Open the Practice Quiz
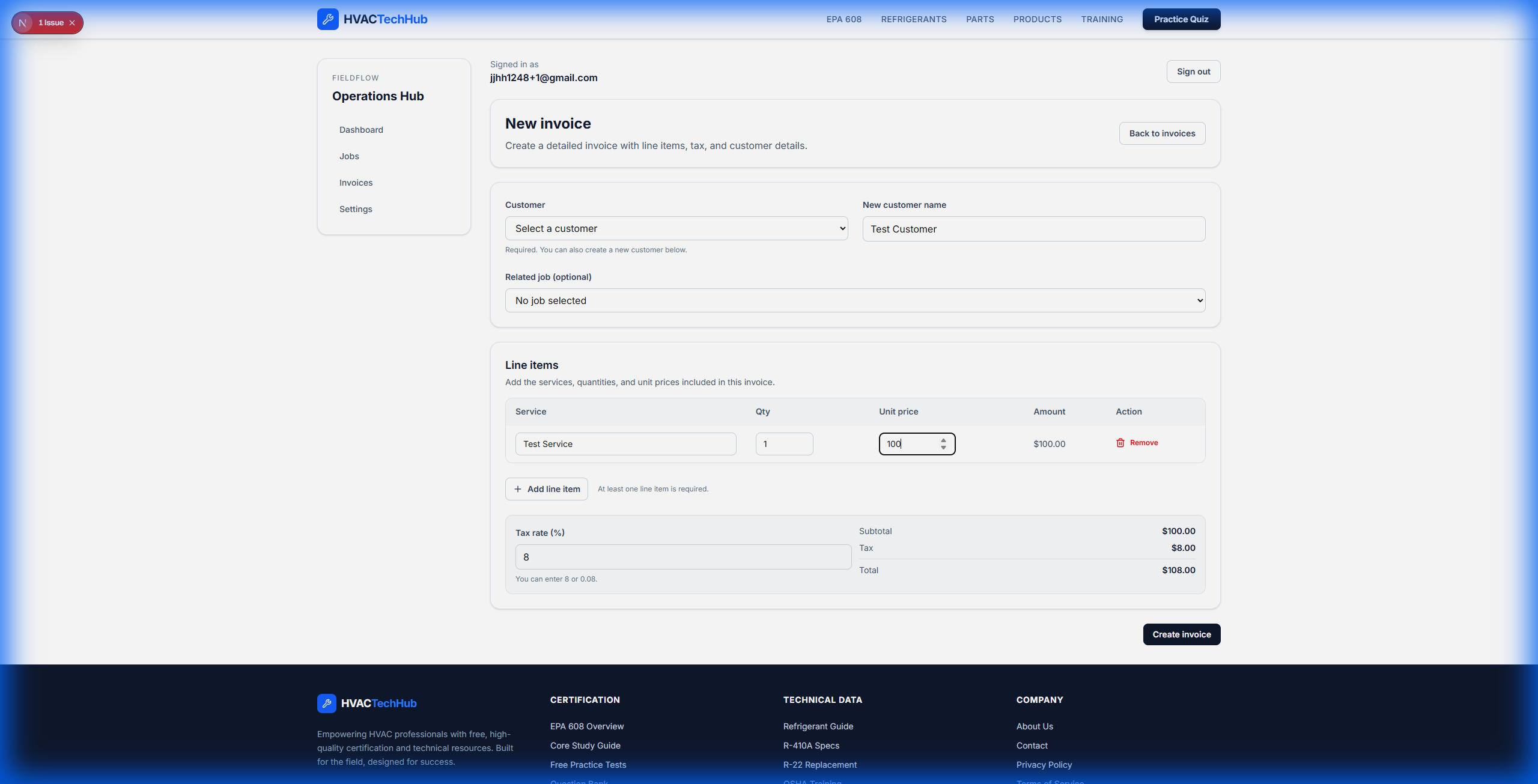Screen dimensions: 1538x784 pyautogui.click(x=1181, y=19)
